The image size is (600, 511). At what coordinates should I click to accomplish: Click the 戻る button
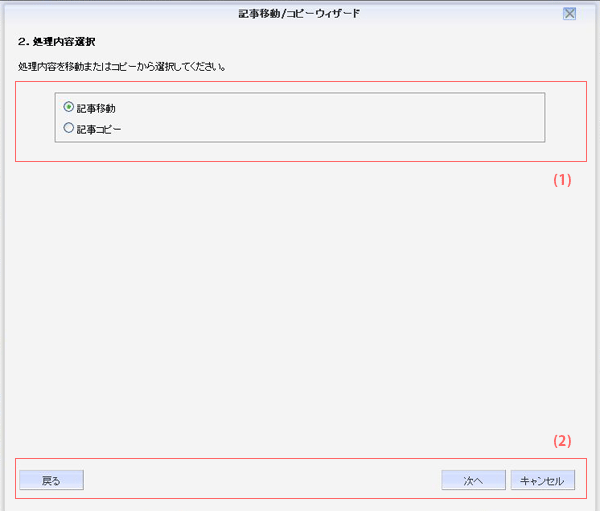[x=51, y=480]
